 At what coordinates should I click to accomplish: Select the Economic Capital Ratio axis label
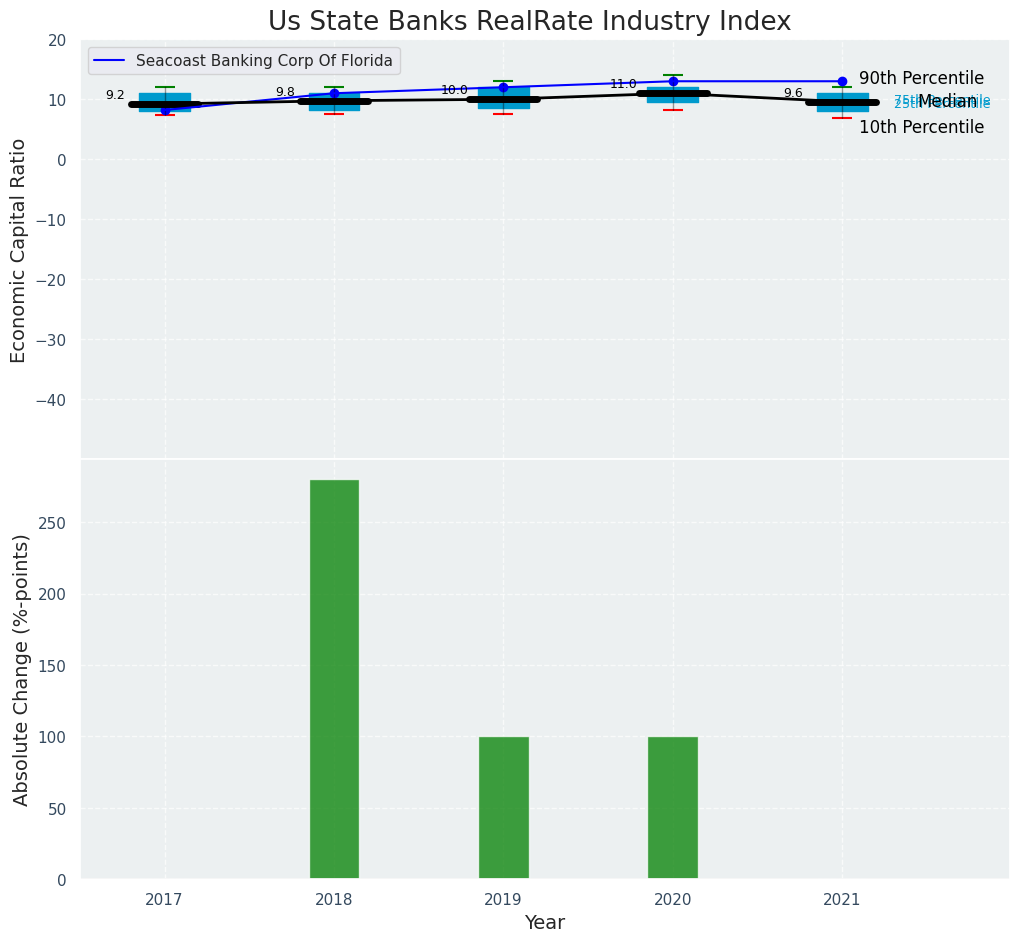pos(19,250)
